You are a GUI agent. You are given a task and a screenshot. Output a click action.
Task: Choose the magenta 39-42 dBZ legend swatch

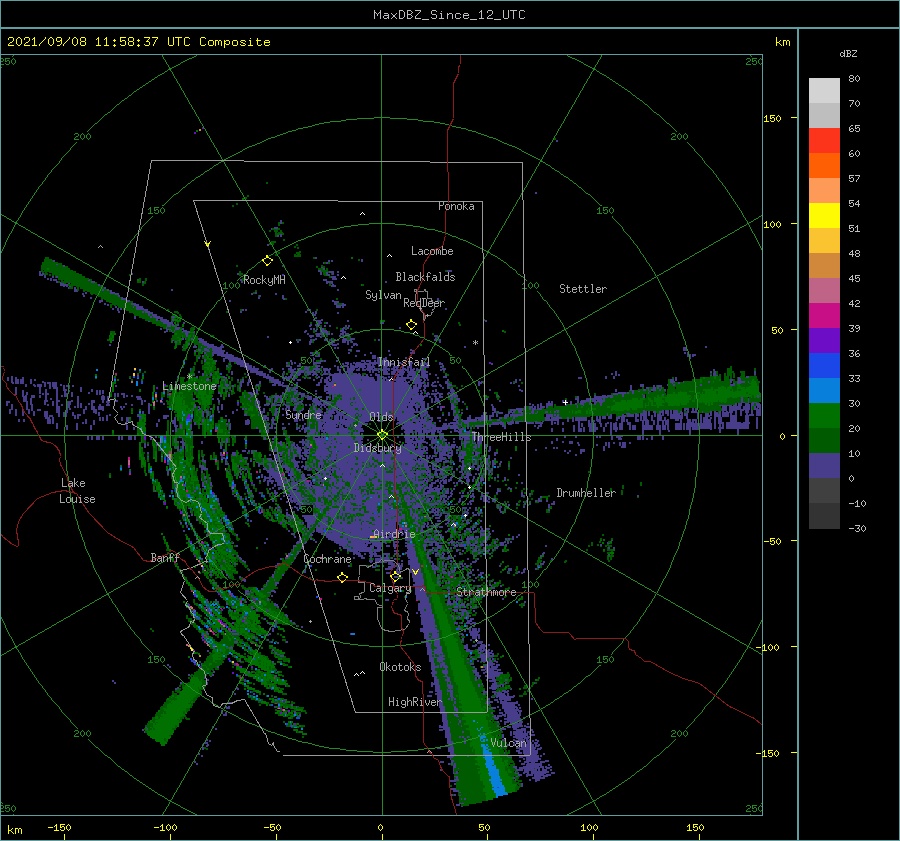pos(824,316)
